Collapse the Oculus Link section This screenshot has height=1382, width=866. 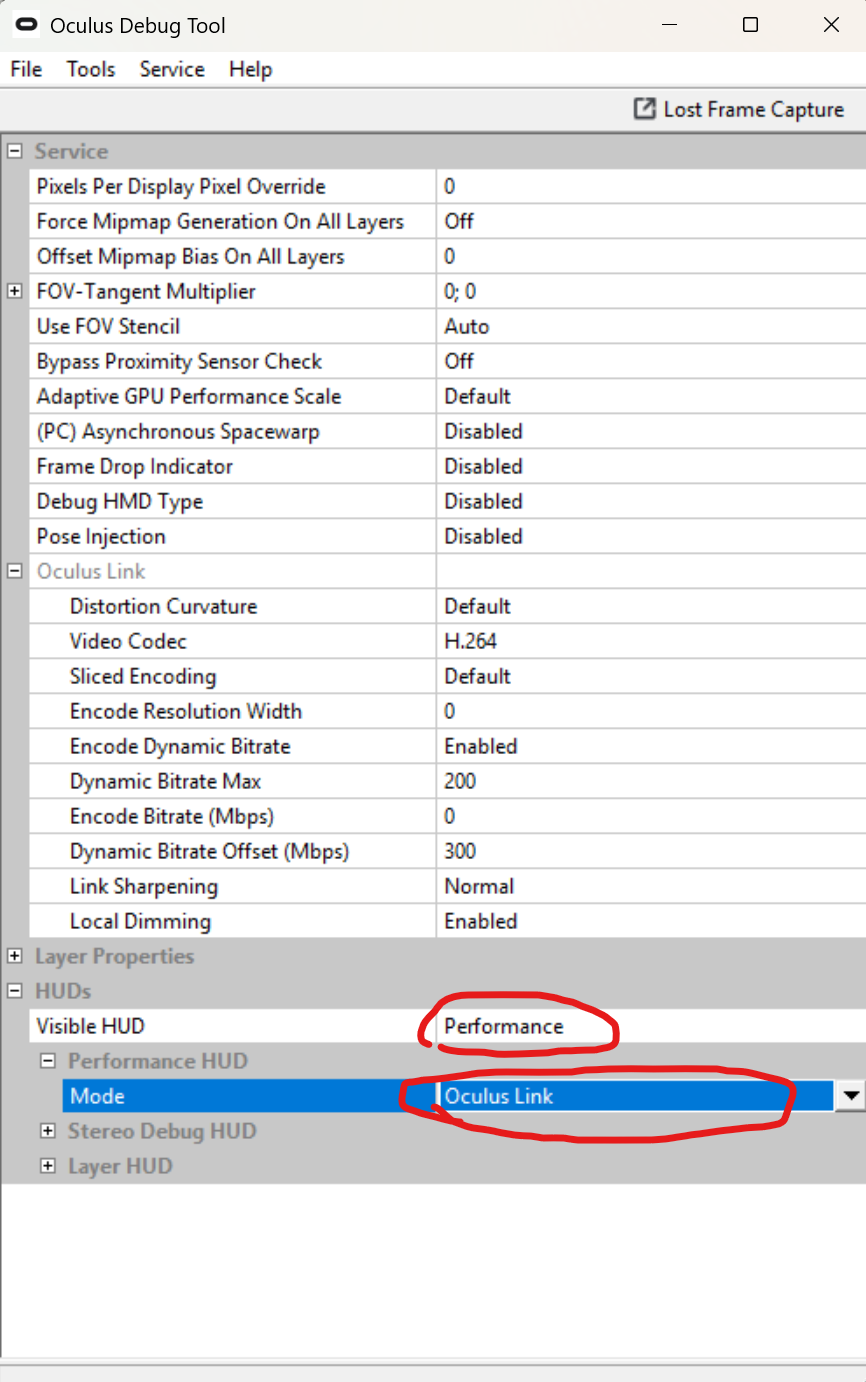tap(15, 571)
